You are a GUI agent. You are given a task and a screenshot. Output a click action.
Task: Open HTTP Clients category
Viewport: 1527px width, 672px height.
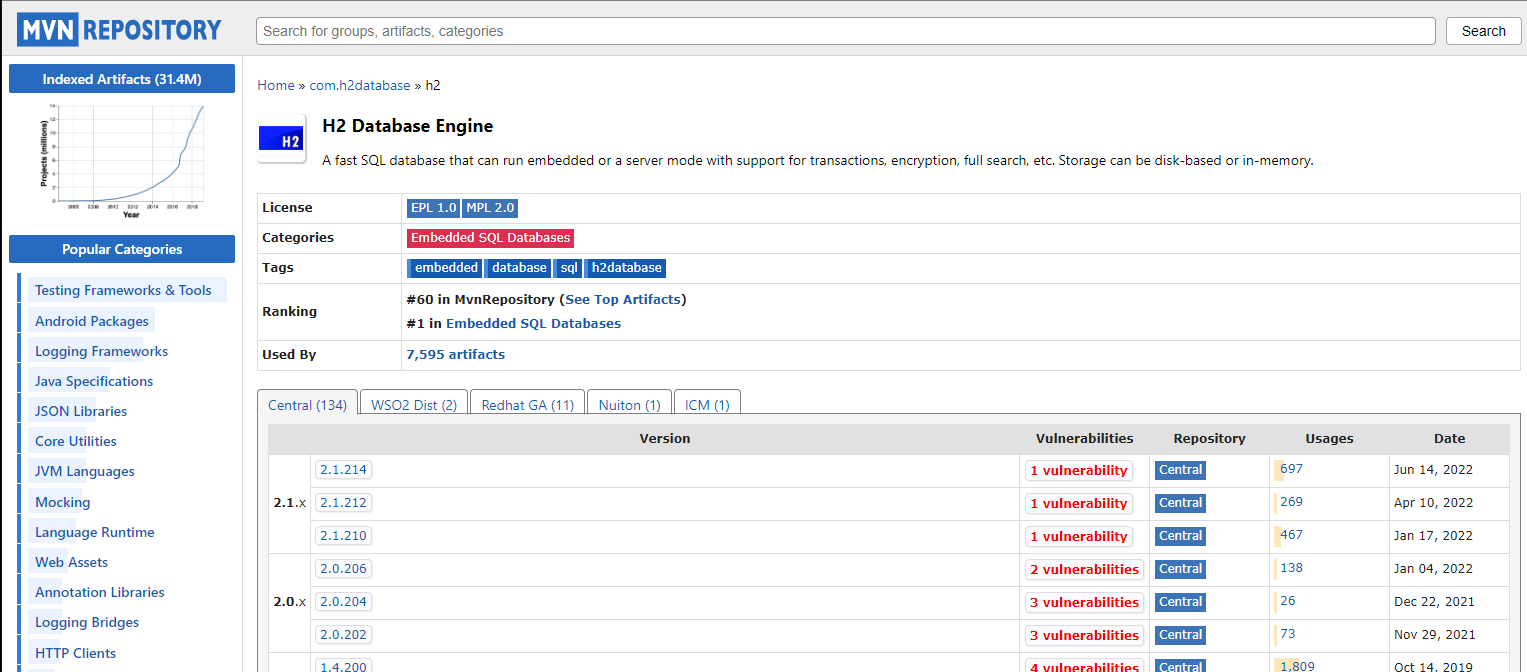(75, 653)
